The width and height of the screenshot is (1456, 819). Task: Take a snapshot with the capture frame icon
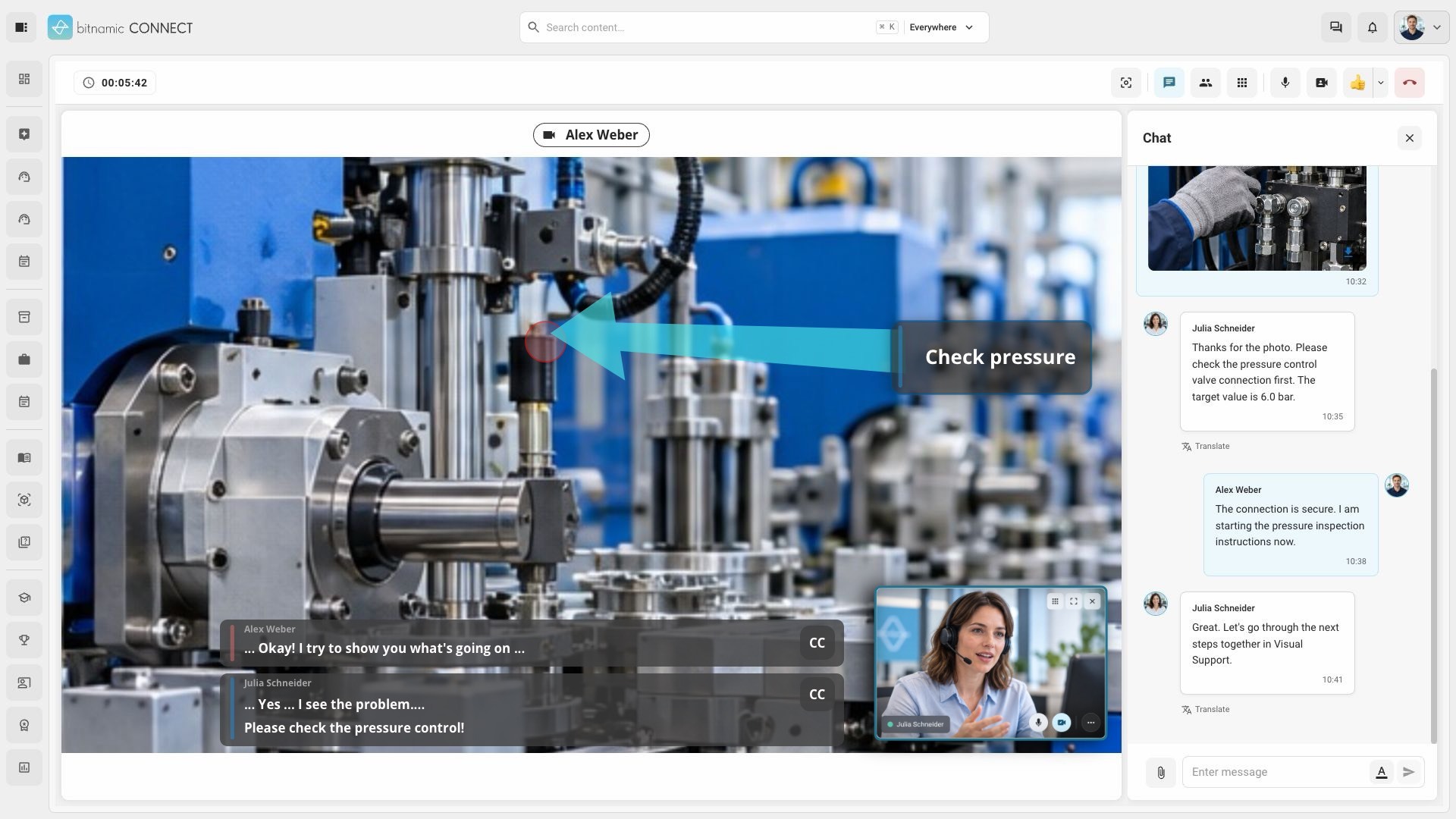[1126, 83]
